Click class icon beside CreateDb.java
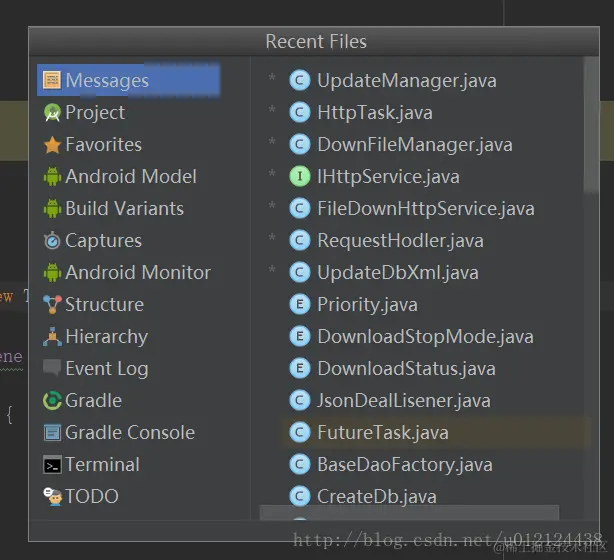The height and width of the screenshot is (560, 614). click(300, 497)
